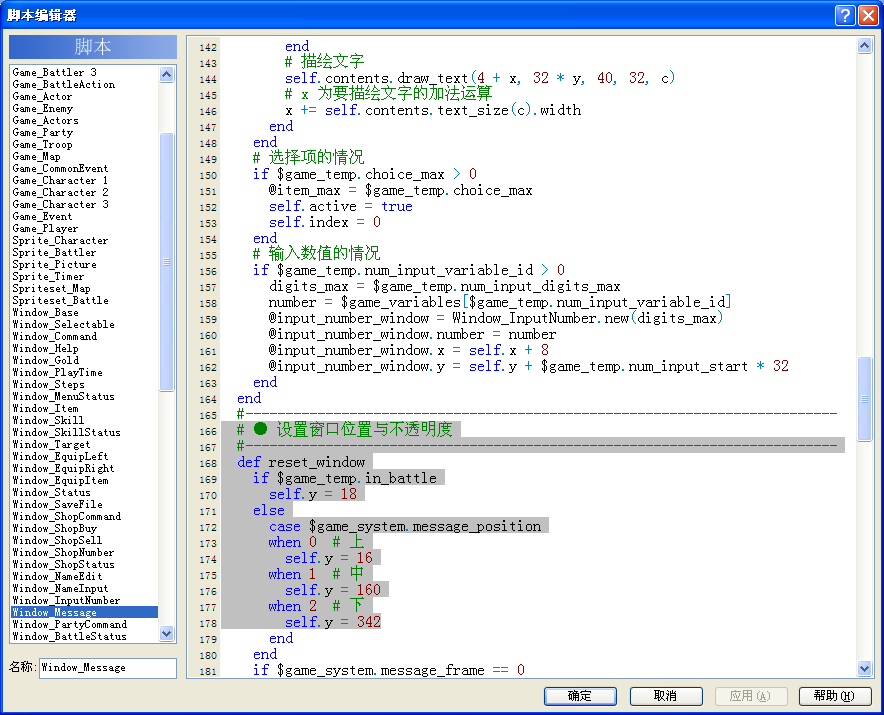Click the 名称 input field
Image resolution: width=884 pixels, height=715 pixels.
point(108,668)
